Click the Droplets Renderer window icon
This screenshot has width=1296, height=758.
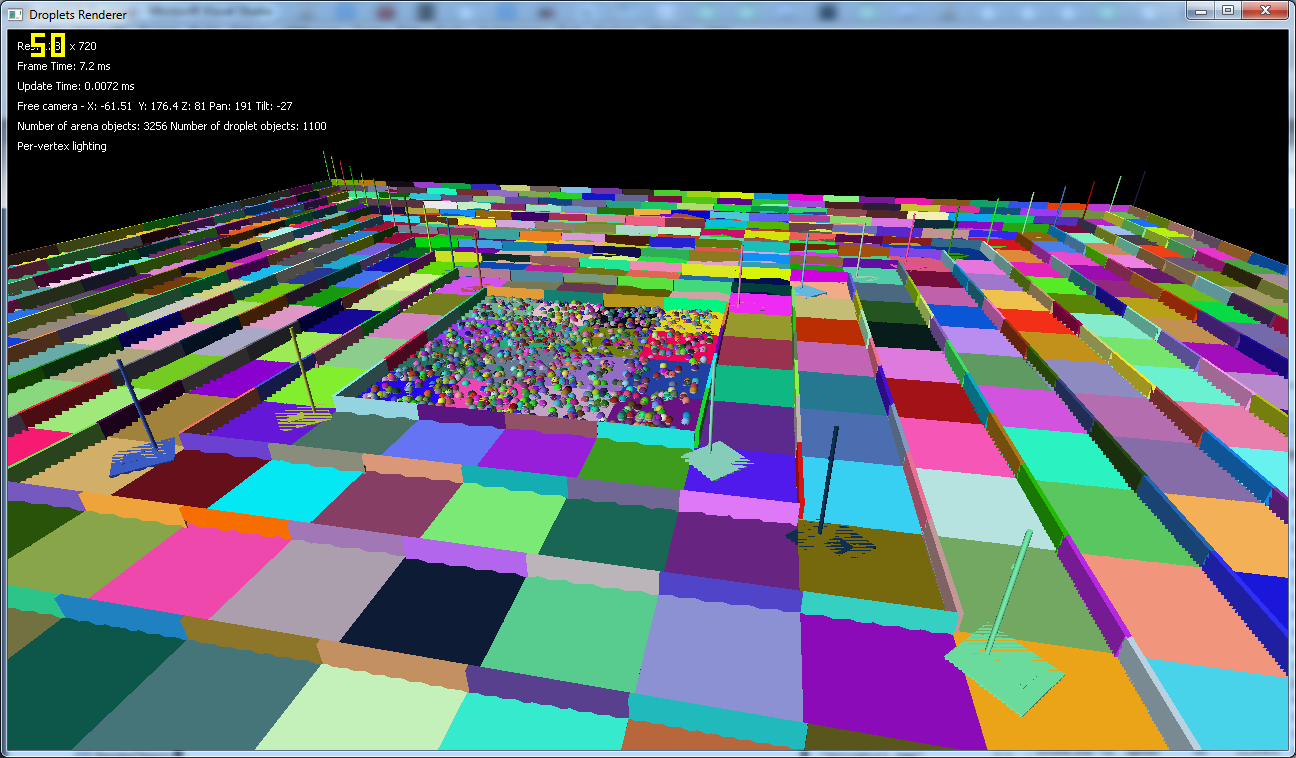(x=15, y=15)
